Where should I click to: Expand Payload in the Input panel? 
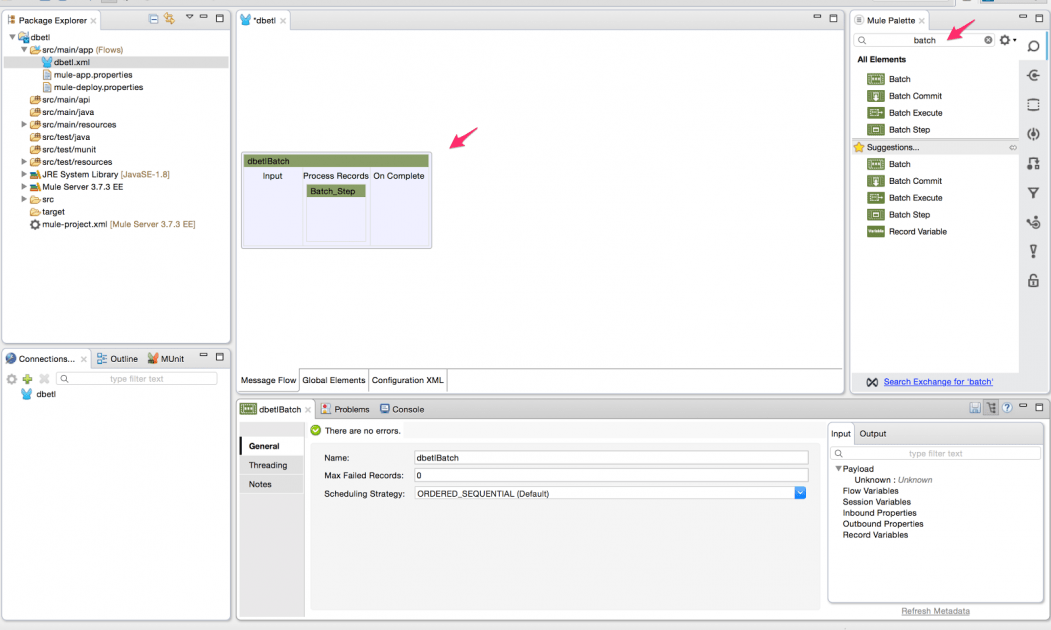(839, 468)
